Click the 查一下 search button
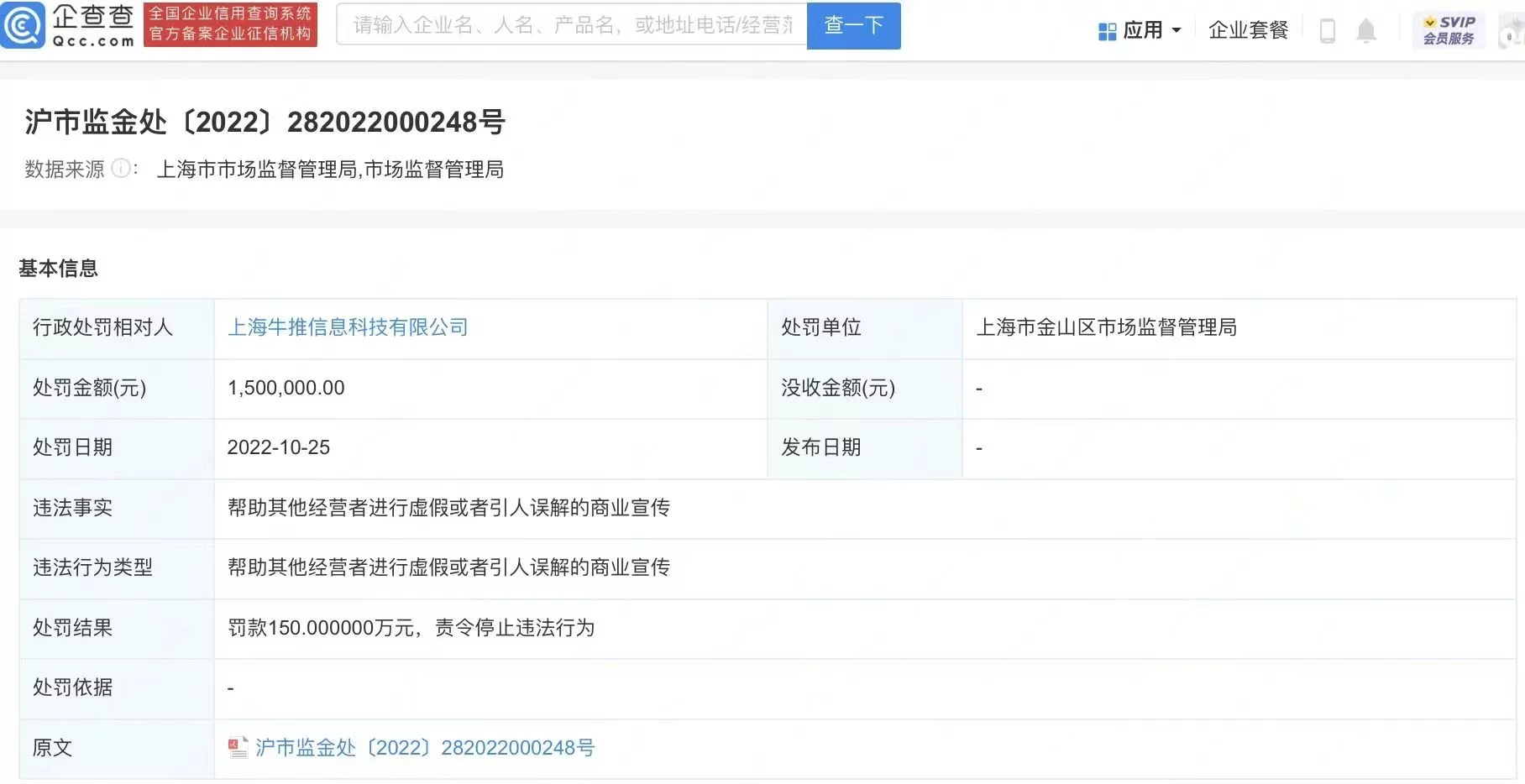 click(x=853, y=26)
